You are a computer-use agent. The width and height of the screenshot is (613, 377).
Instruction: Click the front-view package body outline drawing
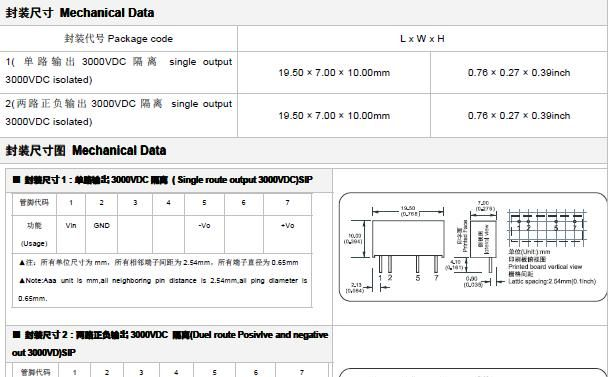408,239
